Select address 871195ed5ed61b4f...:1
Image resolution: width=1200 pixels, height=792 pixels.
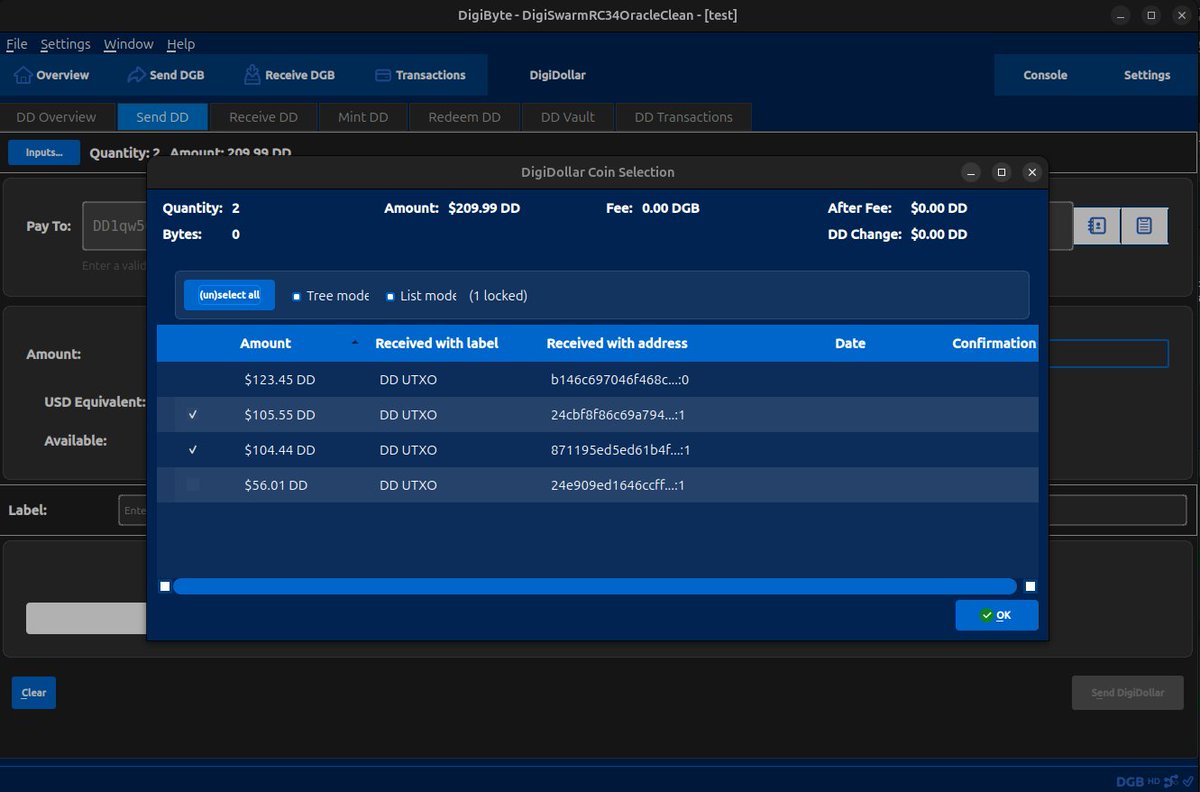[620, 450]
